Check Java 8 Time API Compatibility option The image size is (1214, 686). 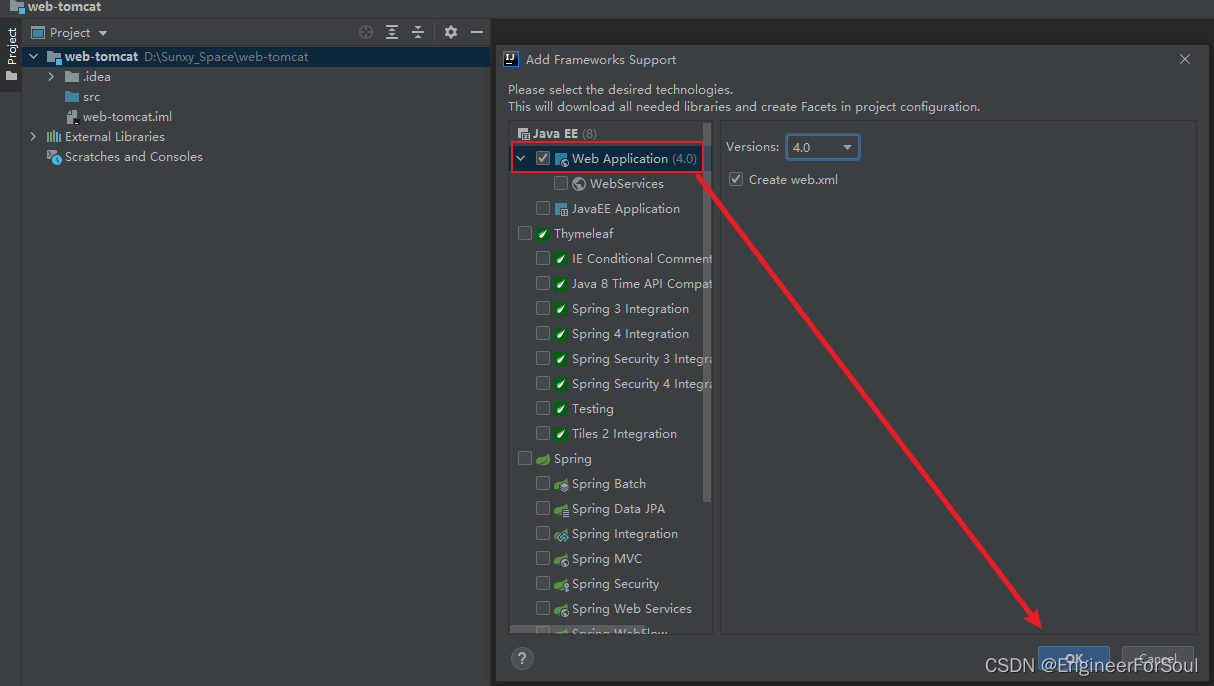click(543, 283)
